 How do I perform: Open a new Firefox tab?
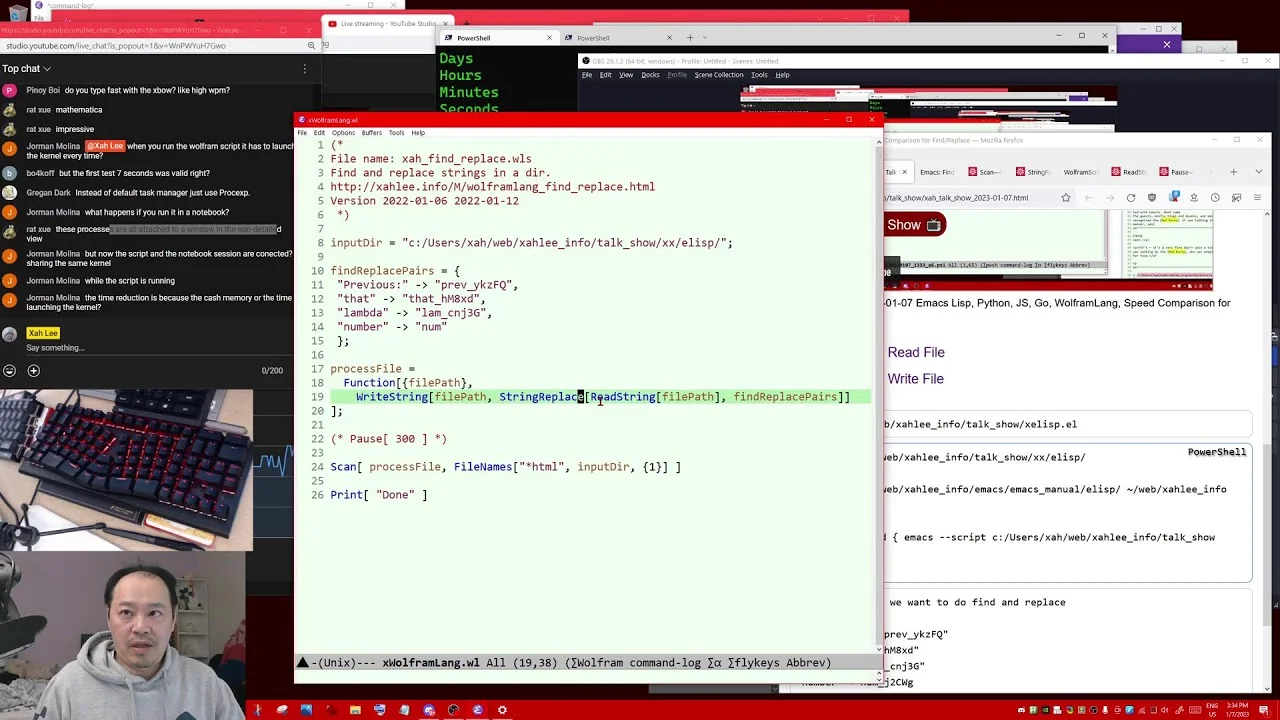coord(1233,172)
